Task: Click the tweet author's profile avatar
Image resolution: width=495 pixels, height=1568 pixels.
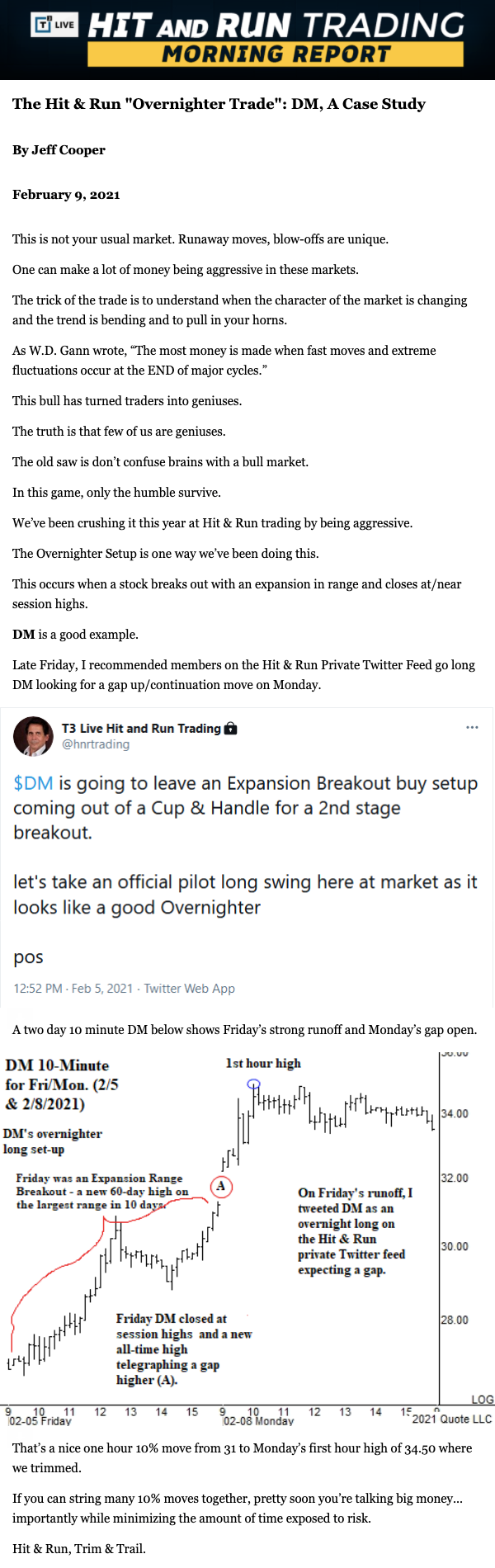Action: (34, 736)
